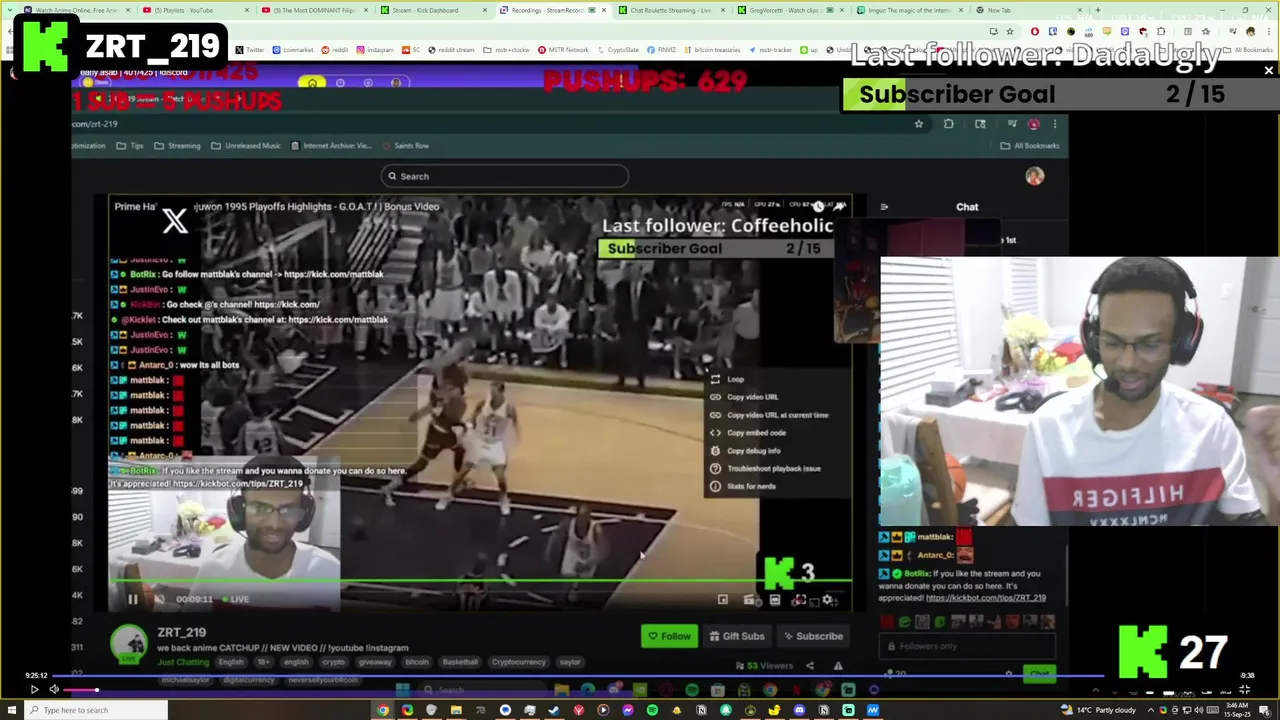Open Discord from the Windows taskbar

coord(799,710)
